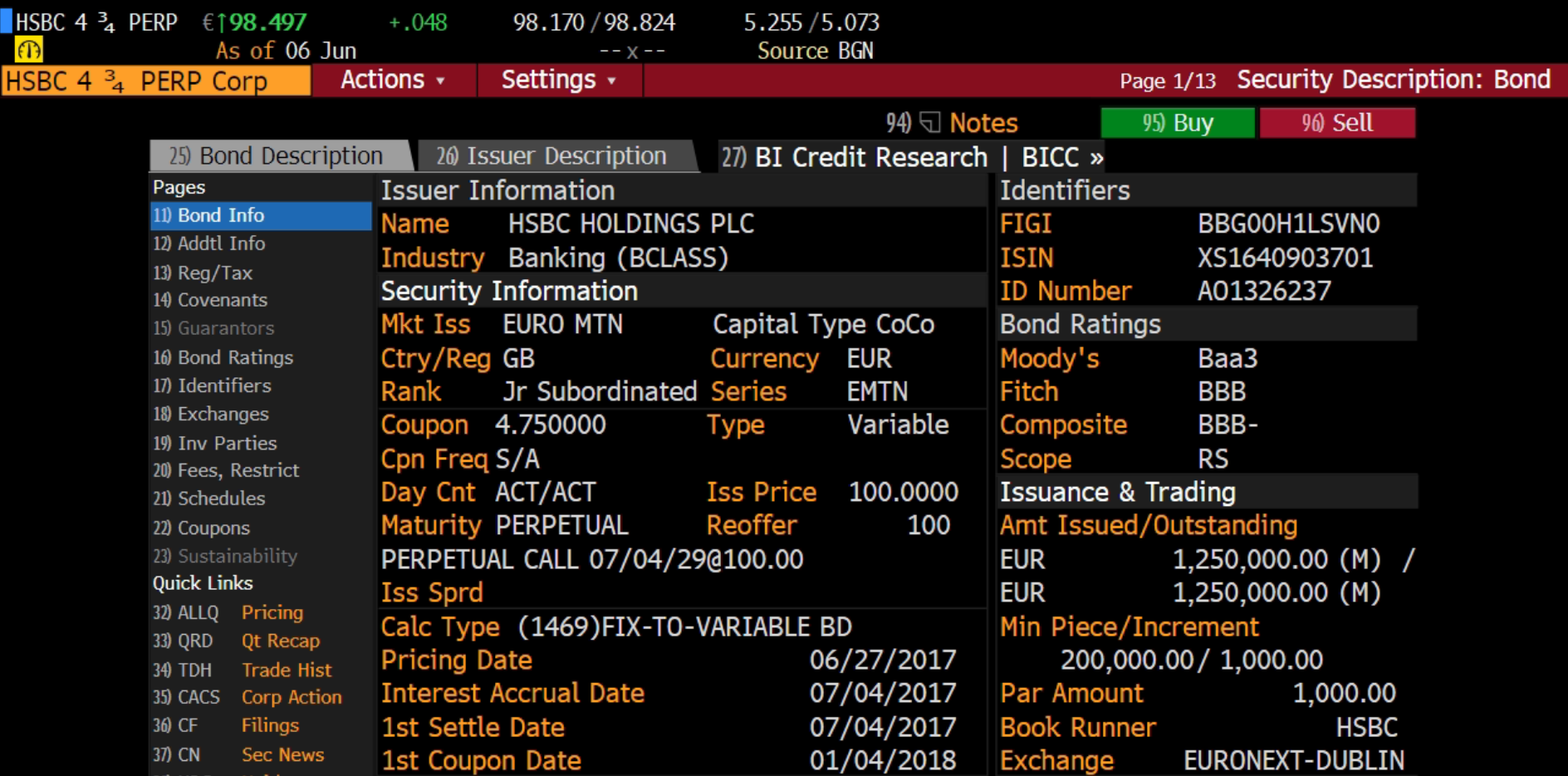Screen dimensions: 1568x776
Task: Click the Source BGN label
Action: [815, 51]
